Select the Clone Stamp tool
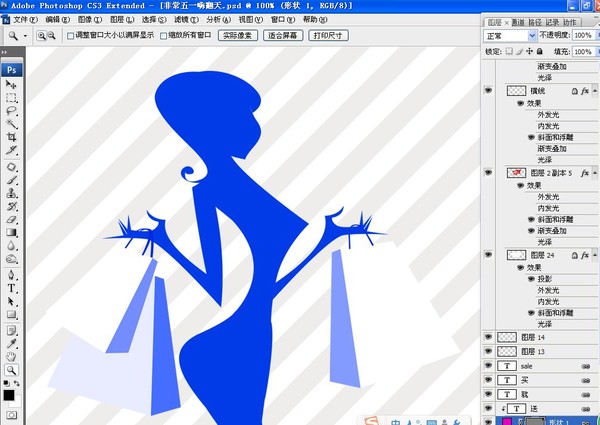 11,193
